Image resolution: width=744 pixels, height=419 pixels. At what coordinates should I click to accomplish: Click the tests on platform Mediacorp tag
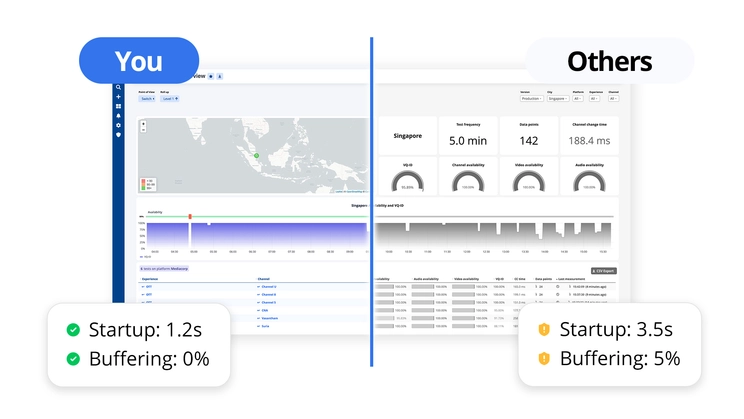(x=164, y=269)
